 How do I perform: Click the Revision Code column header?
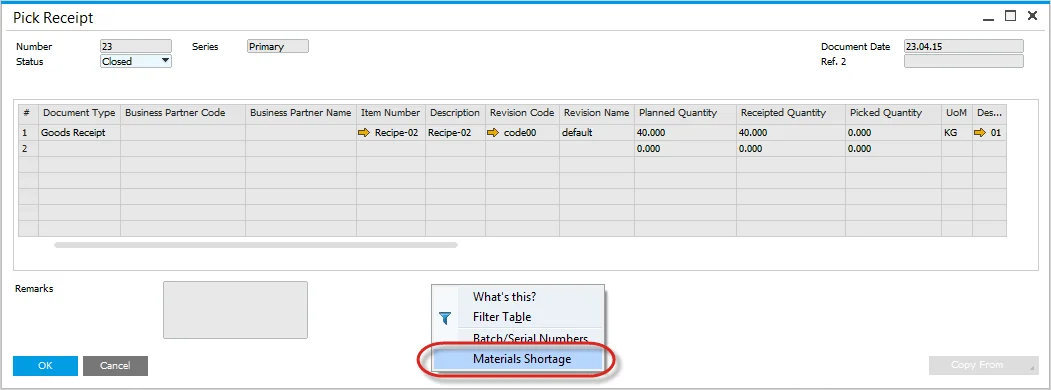tap(522, 113)
